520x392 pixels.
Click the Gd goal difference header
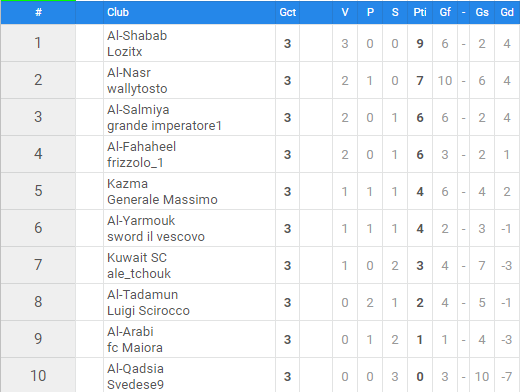point(507,12)
